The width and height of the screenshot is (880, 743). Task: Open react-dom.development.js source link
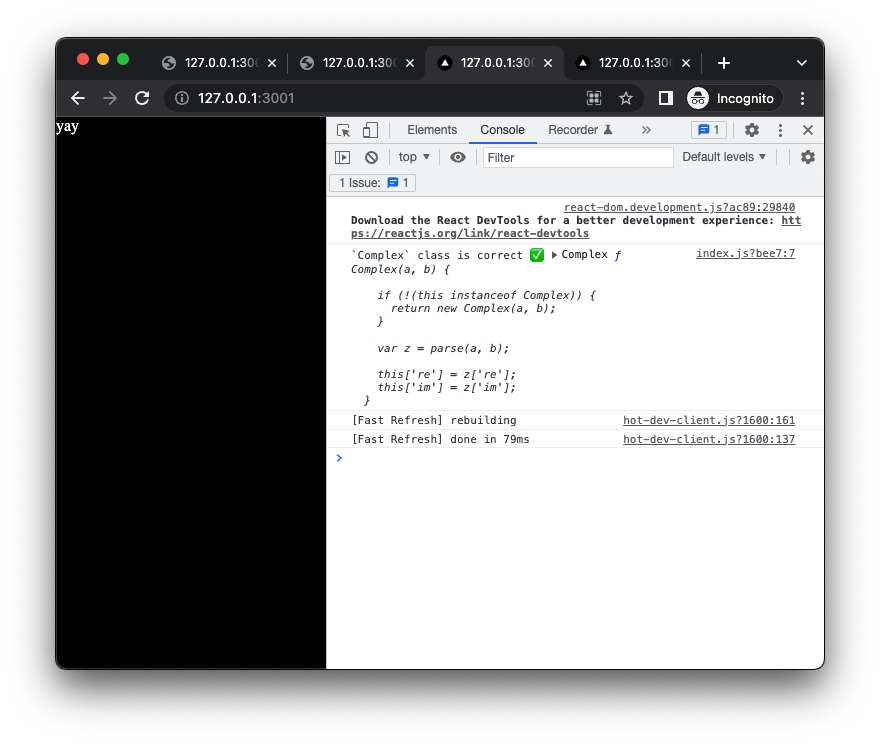tap(679, 207)
